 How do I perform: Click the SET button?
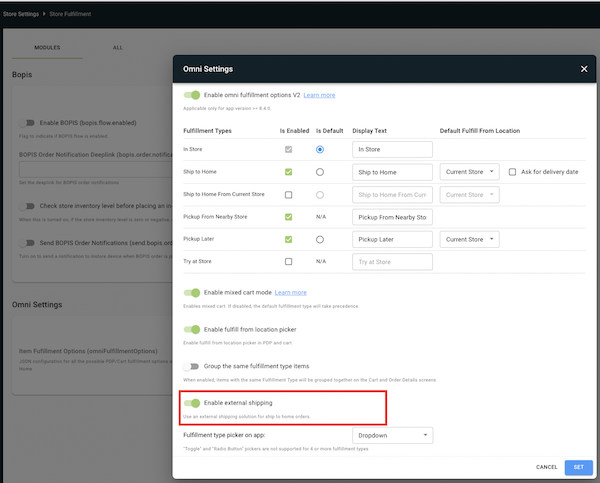[x=579, y=467]
